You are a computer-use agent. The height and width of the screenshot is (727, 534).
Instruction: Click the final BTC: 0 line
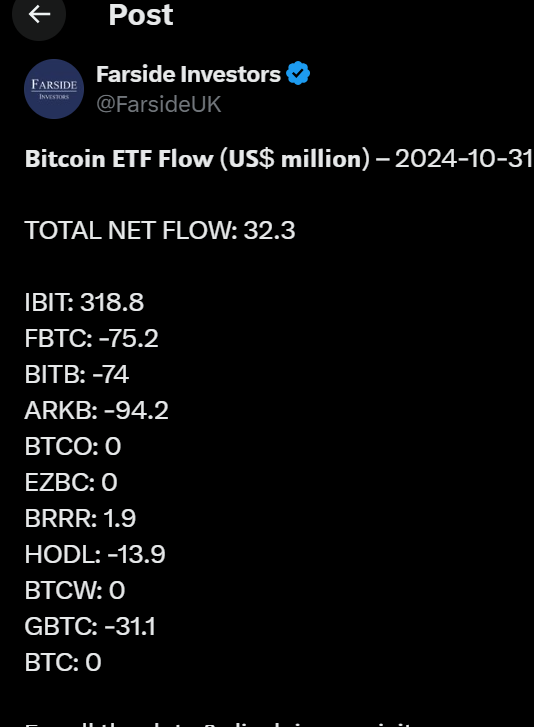(x=63, y=662)
